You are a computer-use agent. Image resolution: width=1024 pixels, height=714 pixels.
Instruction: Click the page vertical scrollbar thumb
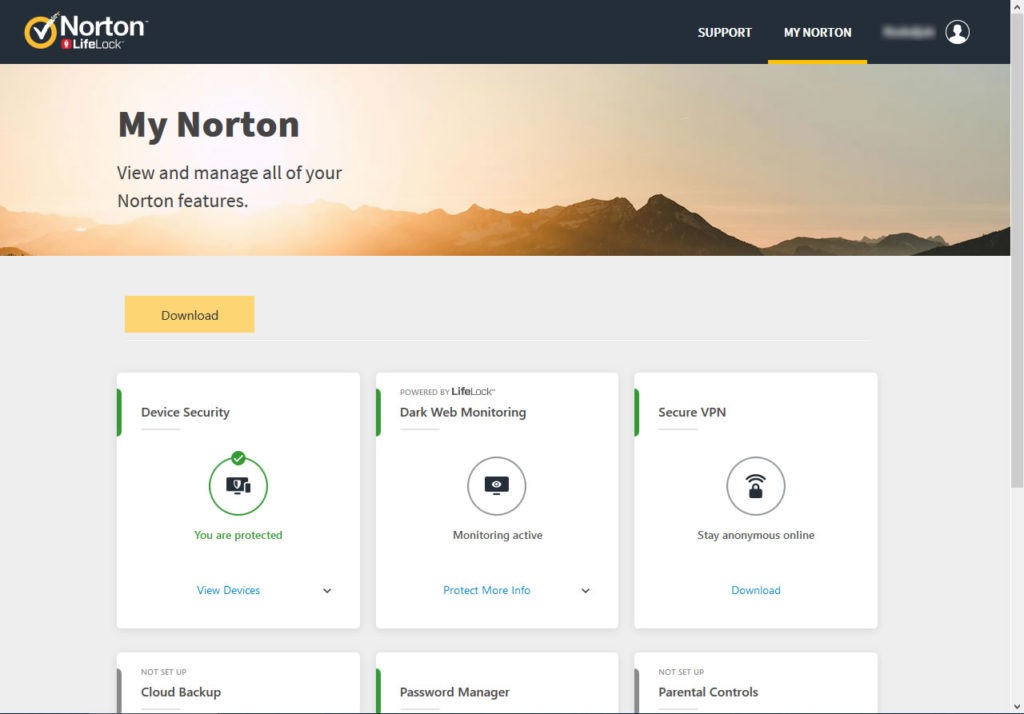(1017, 251)
